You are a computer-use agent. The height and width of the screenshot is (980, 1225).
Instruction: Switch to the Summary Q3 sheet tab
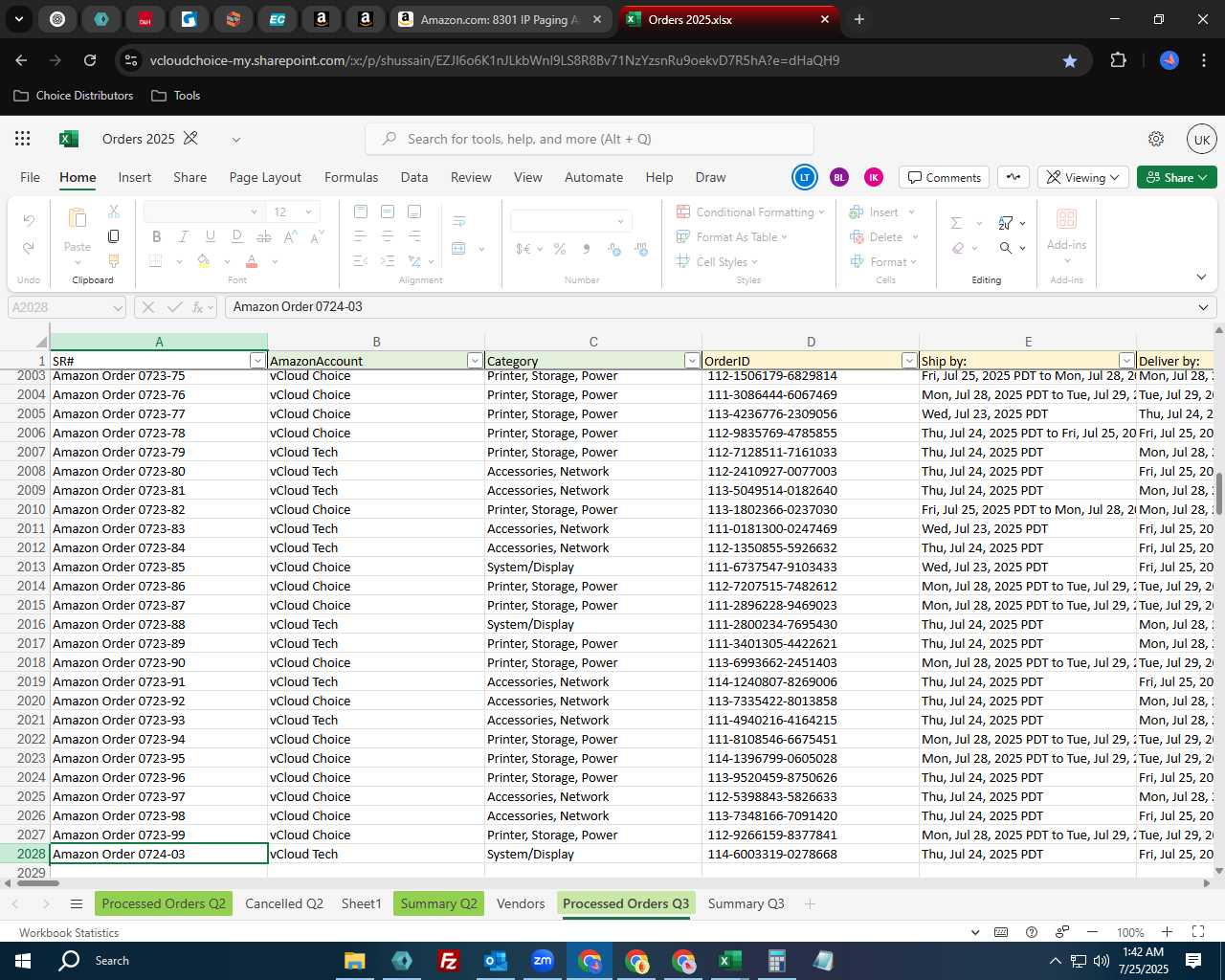pyautogui.click(x=746, y=903)
